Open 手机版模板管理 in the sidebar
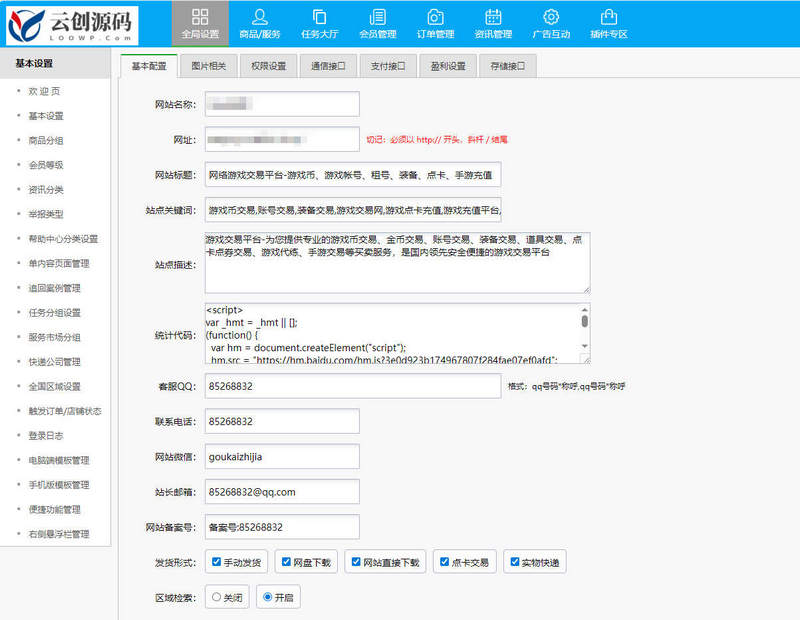 coord(59,485)
